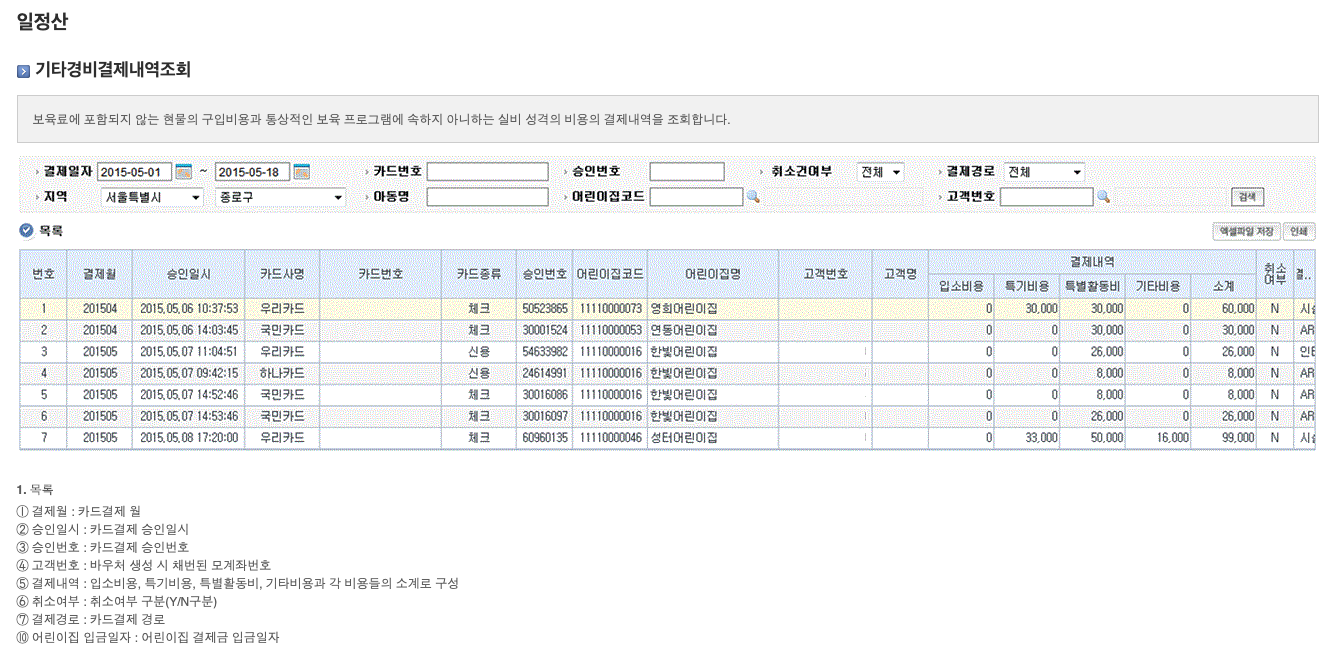Click the 목록 check circle icon
Image resolution: width=1329 pixels, height=655 pixels.
27,231
